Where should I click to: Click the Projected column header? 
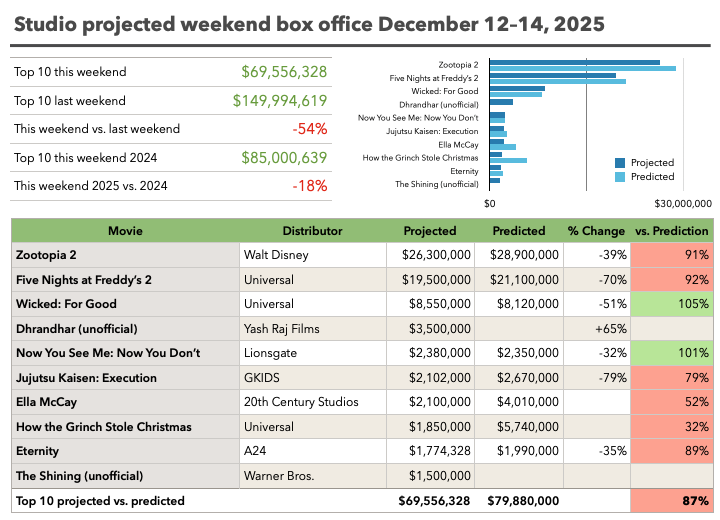pos(429,231)
